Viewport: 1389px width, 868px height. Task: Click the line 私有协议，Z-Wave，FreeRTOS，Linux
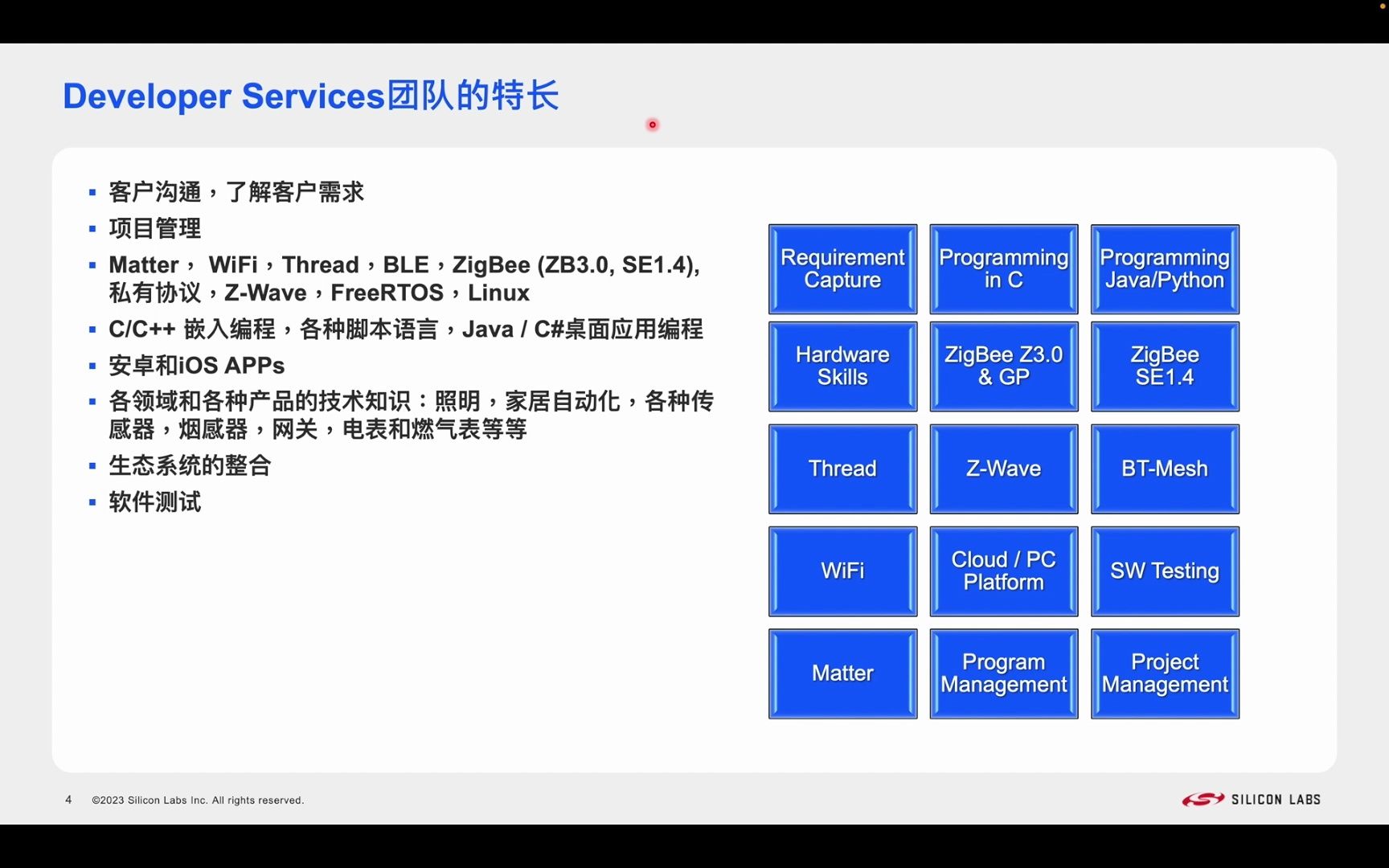click(319, 293)
